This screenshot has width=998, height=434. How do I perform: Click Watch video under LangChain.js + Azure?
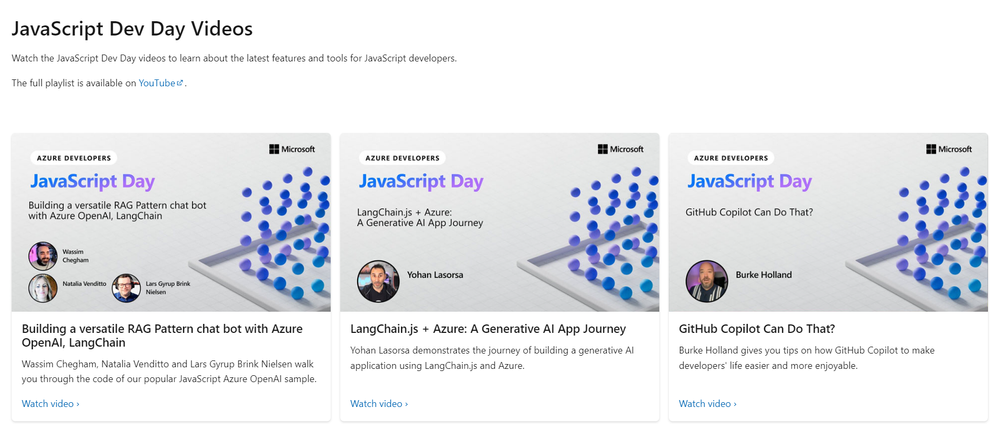pos(379,404)
